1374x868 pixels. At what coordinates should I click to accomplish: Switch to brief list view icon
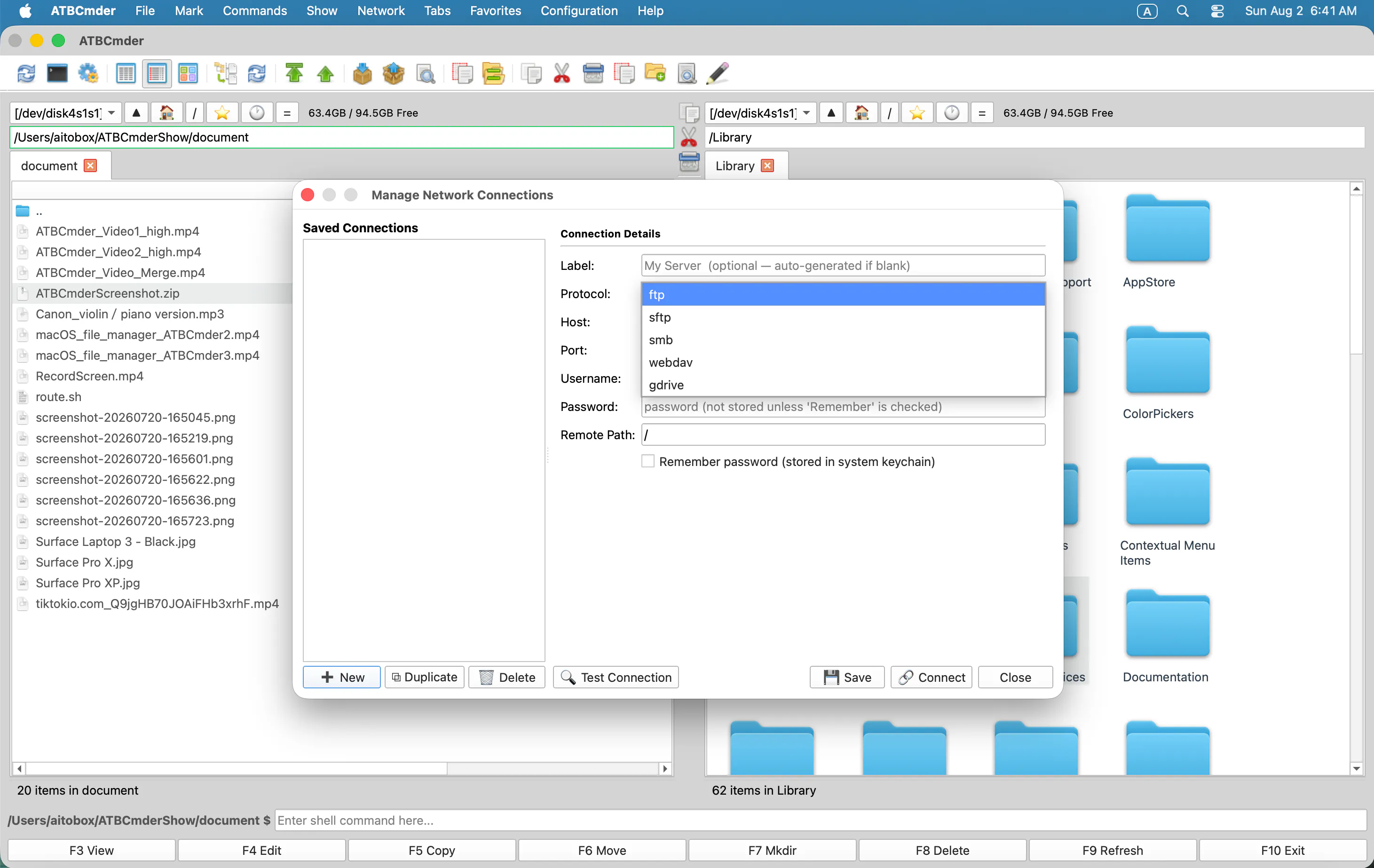click(126, 74)
